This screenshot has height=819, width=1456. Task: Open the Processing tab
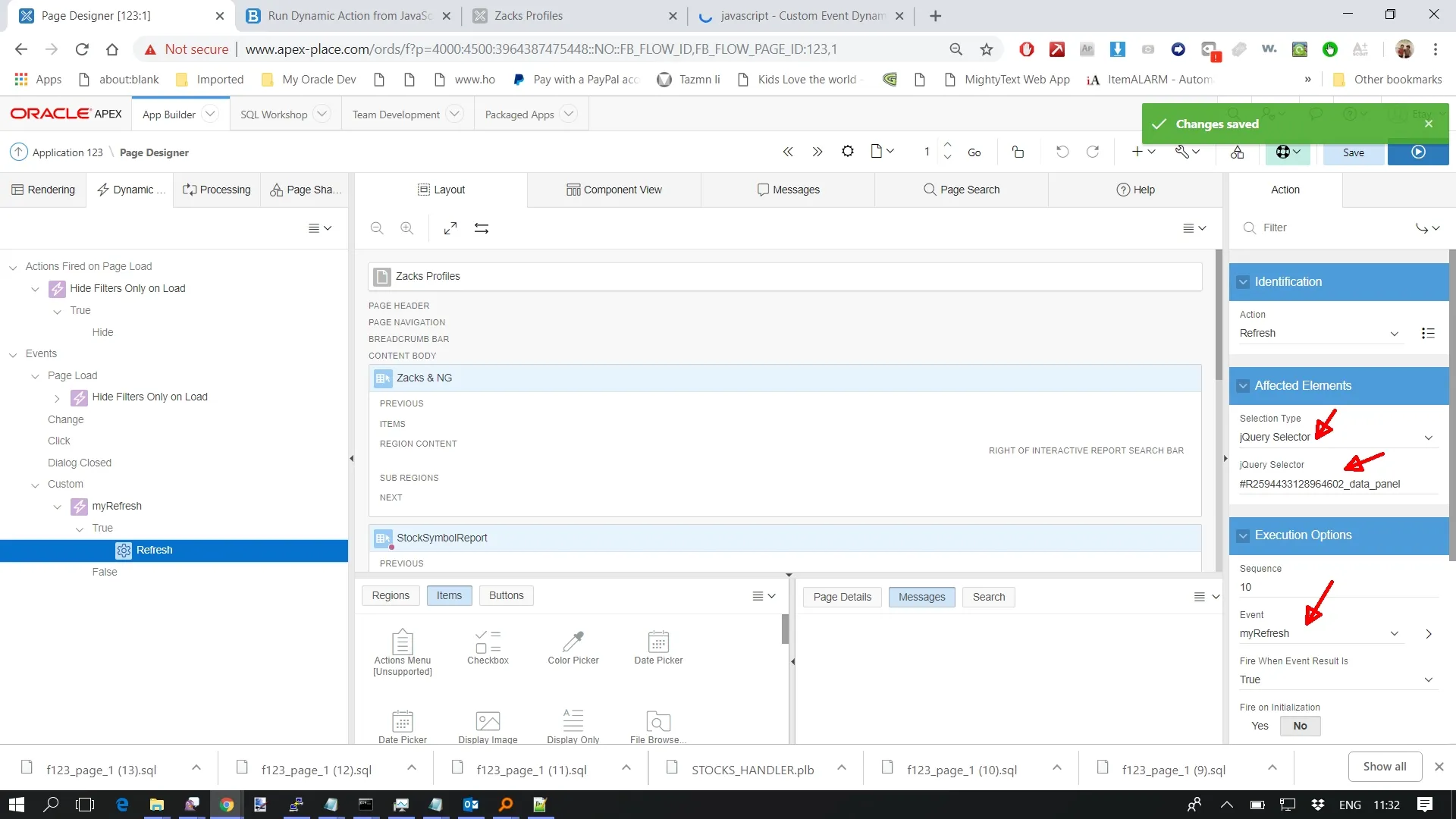(217, 190)
